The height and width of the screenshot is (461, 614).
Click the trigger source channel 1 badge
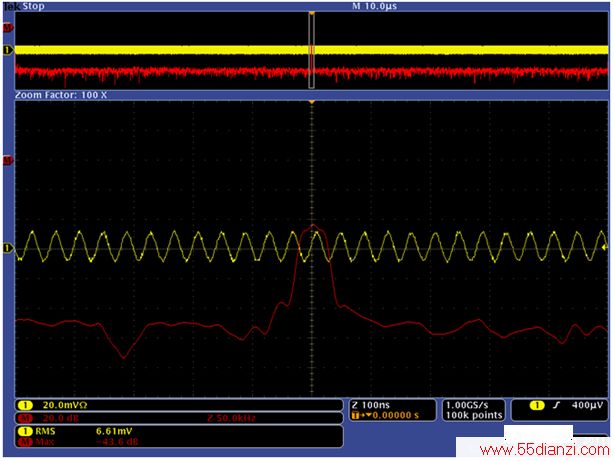coord(537,405)
